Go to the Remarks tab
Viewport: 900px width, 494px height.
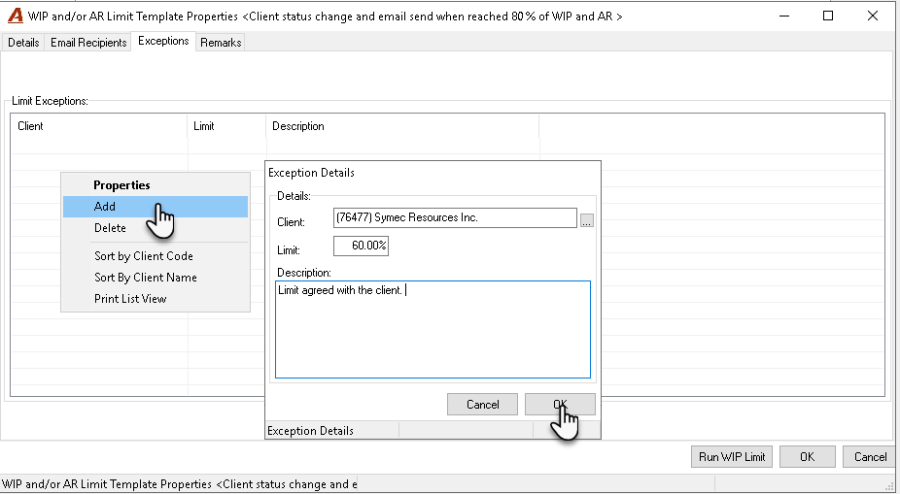pos(220,42)
